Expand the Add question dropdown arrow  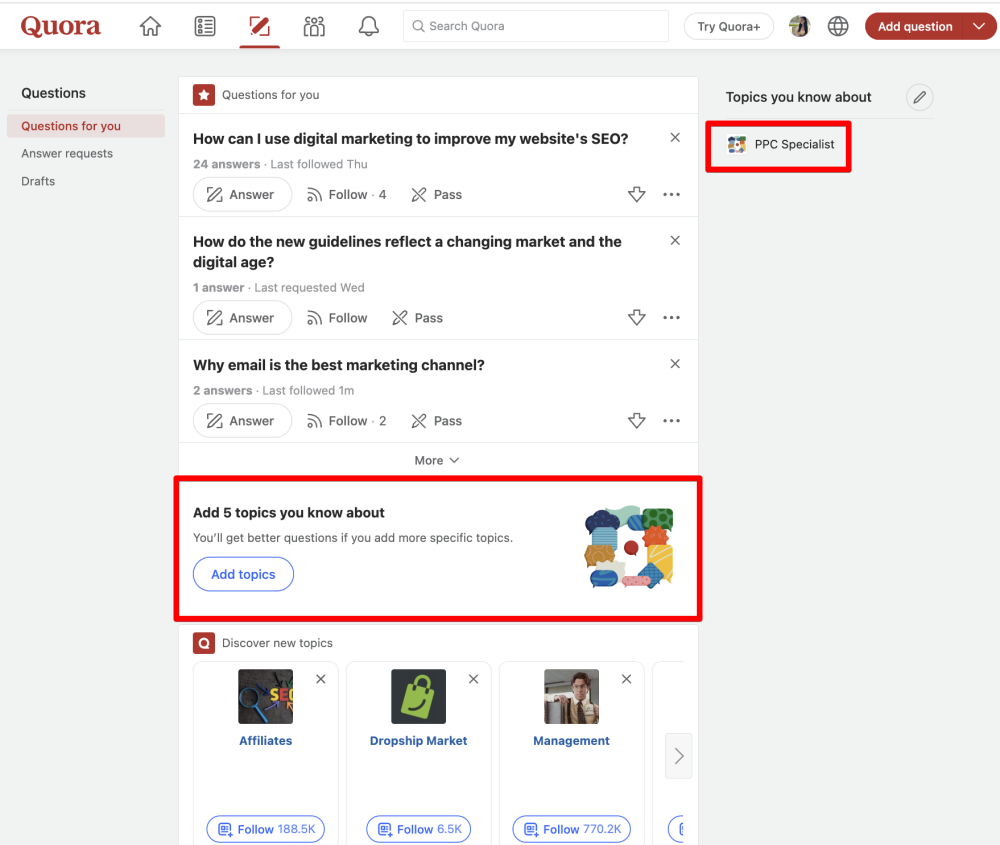point(979,26)
